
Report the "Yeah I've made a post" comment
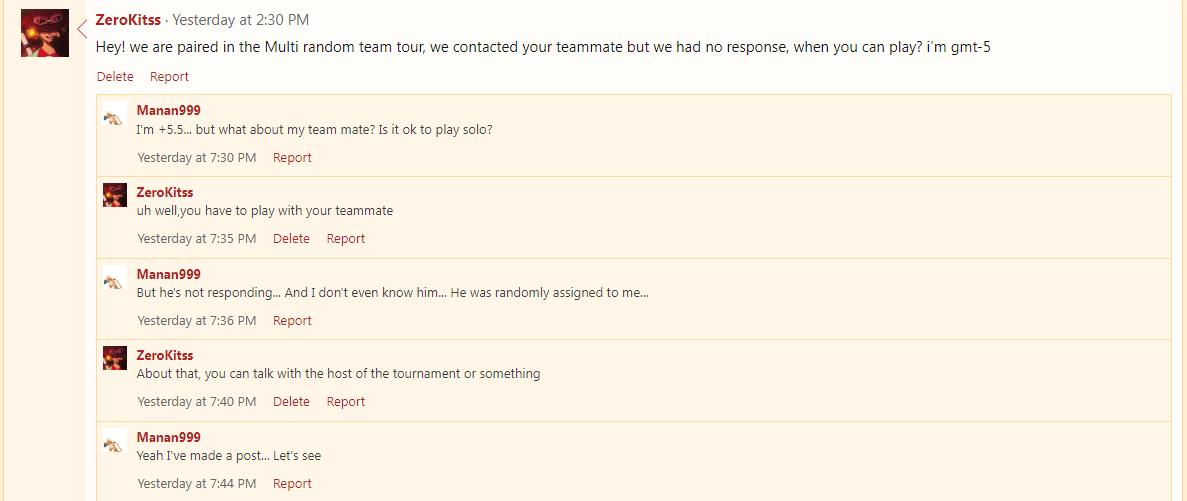click(292, 483)
